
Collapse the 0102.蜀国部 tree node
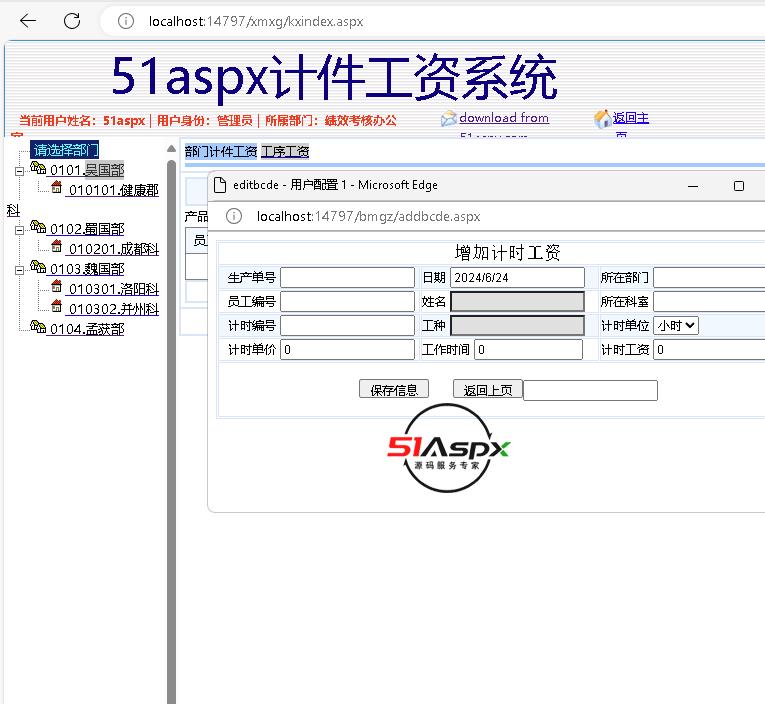coord(19,230)
